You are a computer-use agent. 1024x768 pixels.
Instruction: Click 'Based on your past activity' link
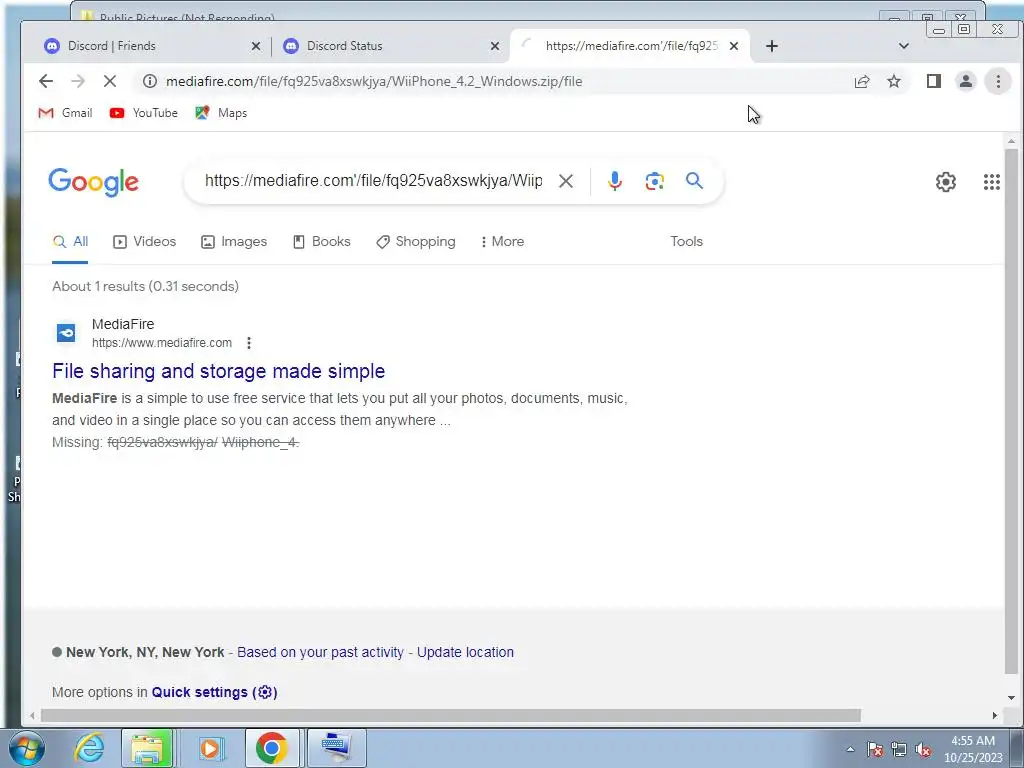(320, 652)
